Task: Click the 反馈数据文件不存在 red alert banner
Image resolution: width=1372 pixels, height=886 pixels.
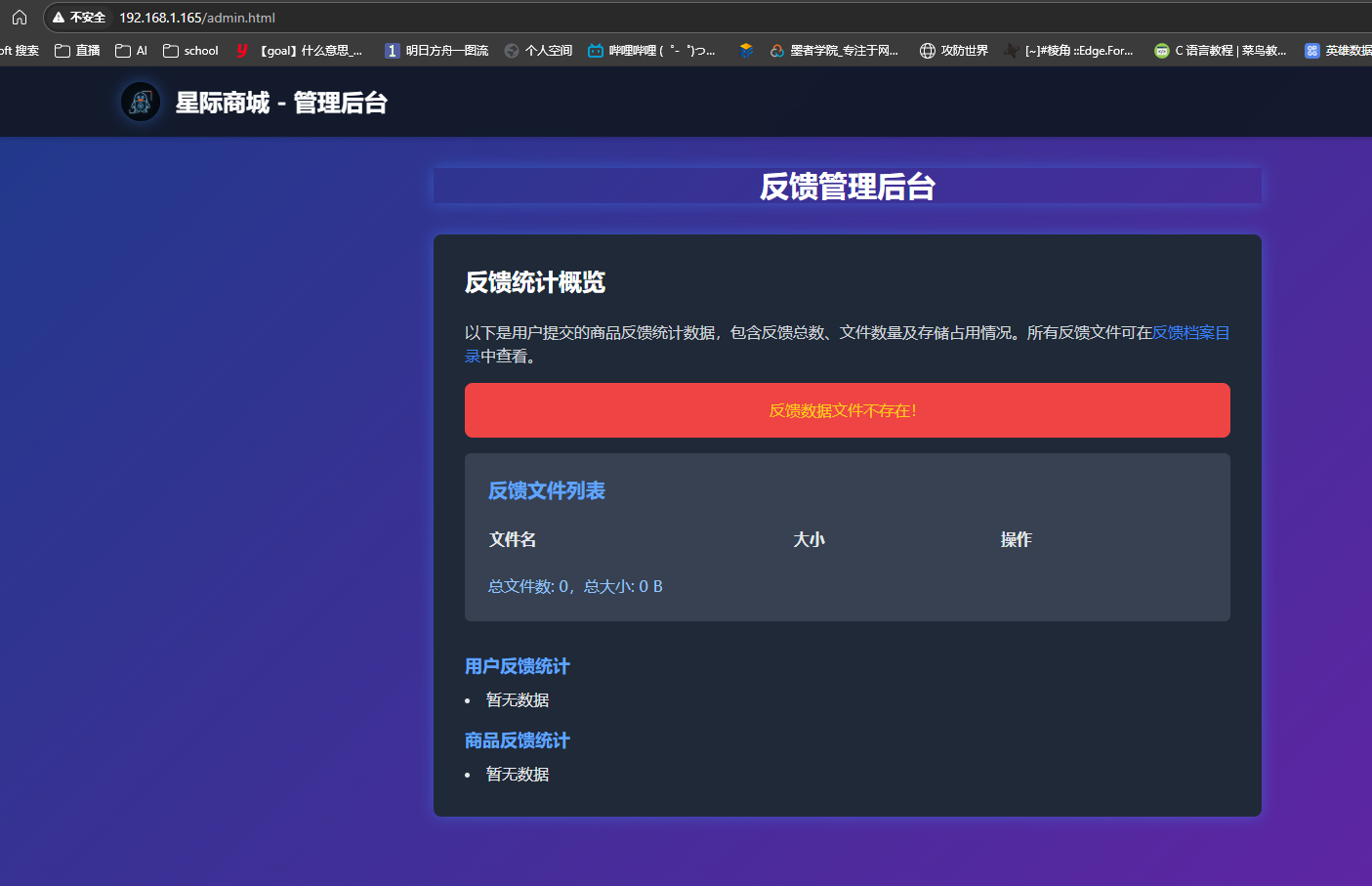Action: [x=847, y=410]
